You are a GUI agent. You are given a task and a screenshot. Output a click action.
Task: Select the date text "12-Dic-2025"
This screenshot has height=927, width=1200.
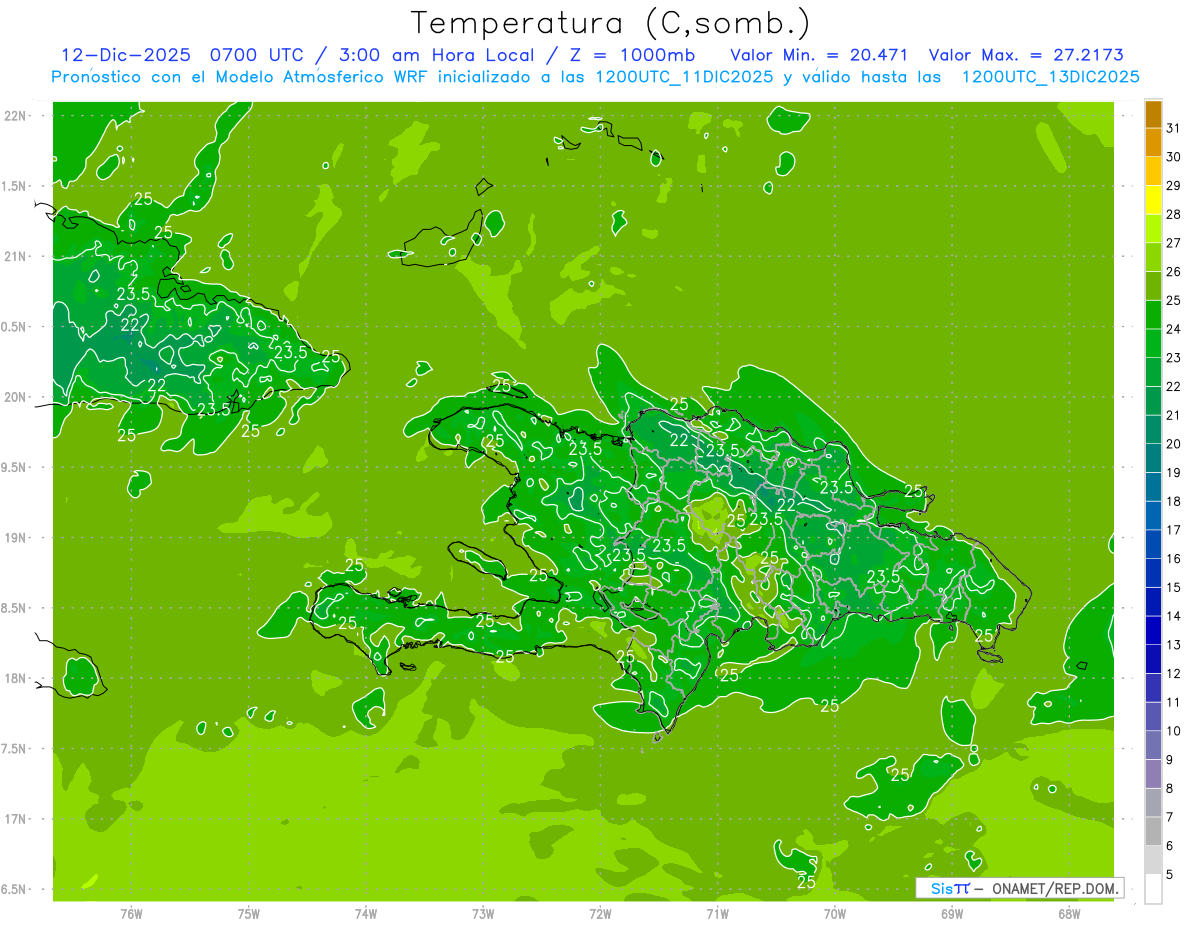click(x=128, y=55)
